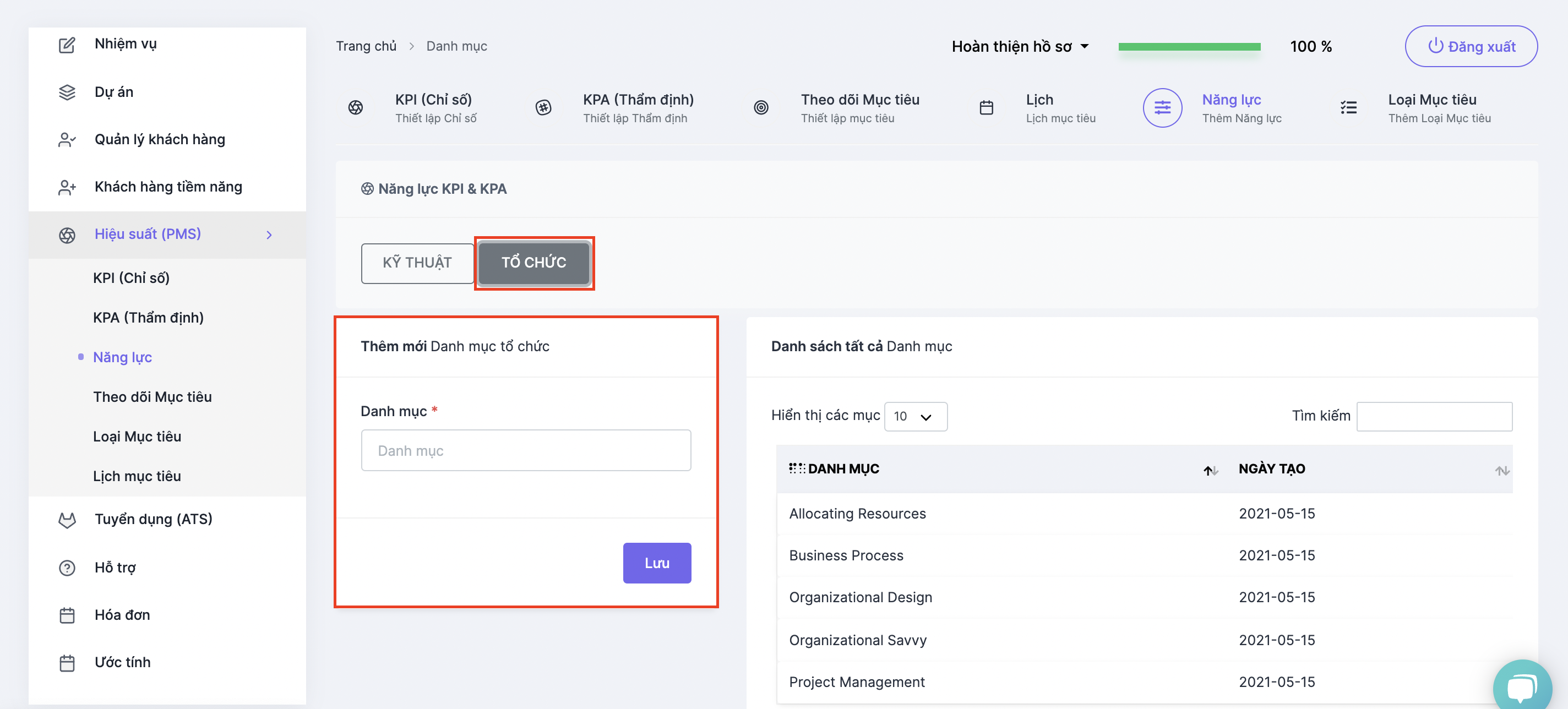Open the chat bubble widget
This screenshot has width=1568, height=709.
1522,686
